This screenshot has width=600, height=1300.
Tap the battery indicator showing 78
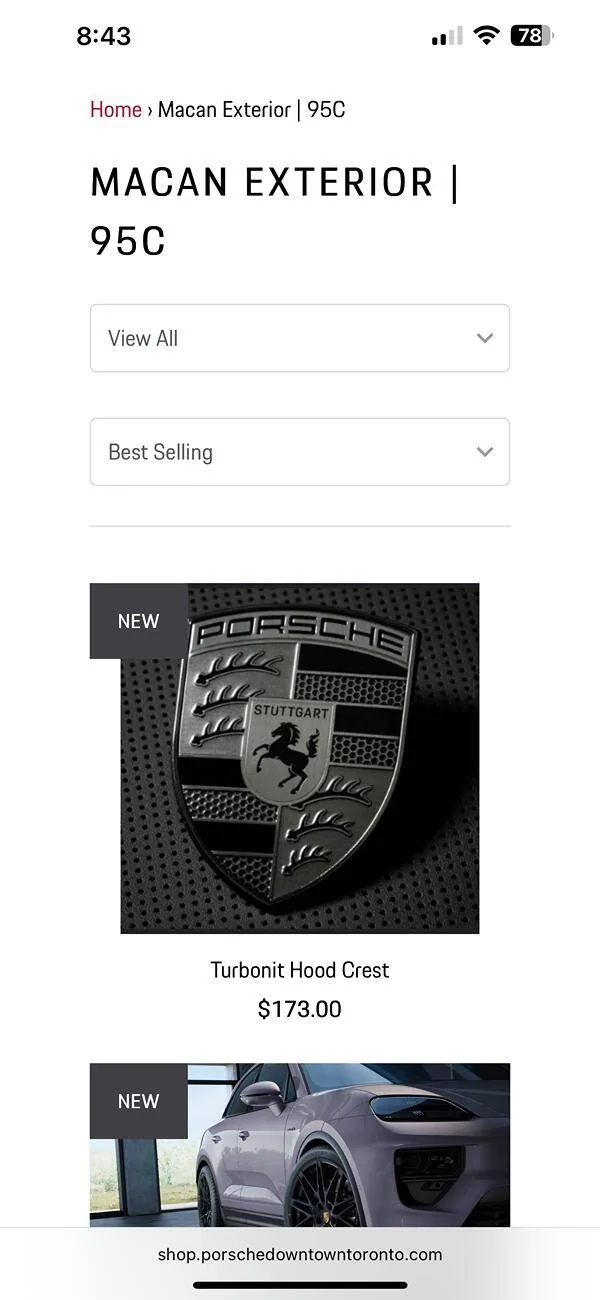coord(532,36)
